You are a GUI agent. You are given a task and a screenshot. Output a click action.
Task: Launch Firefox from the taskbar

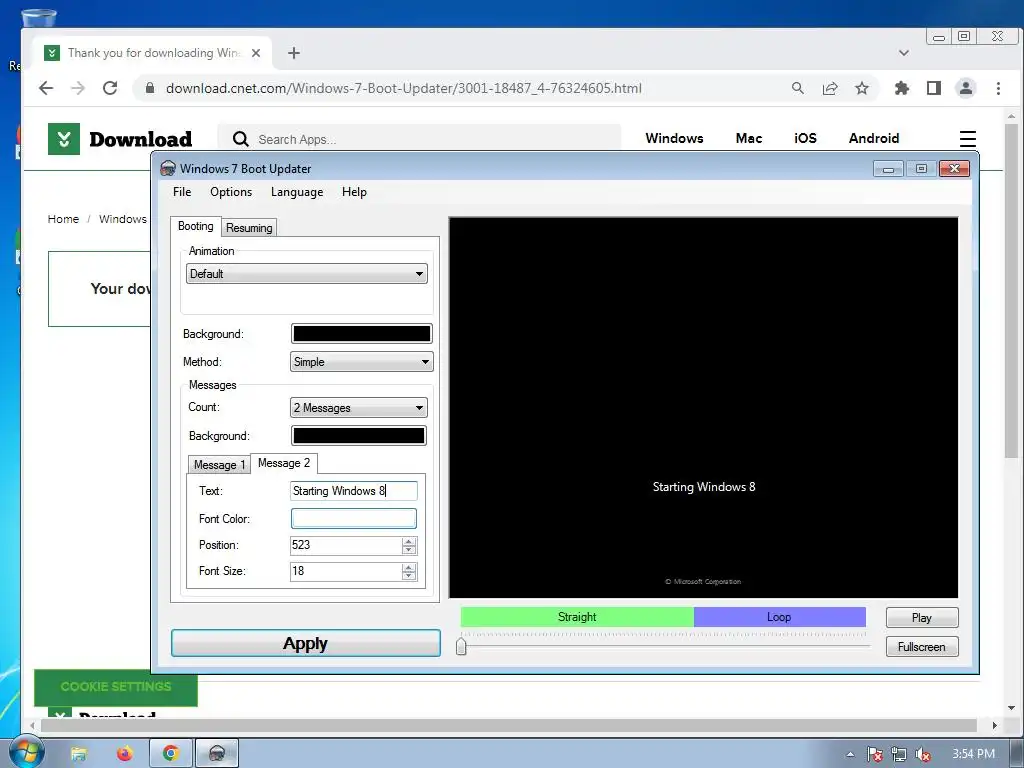[124, 754]
